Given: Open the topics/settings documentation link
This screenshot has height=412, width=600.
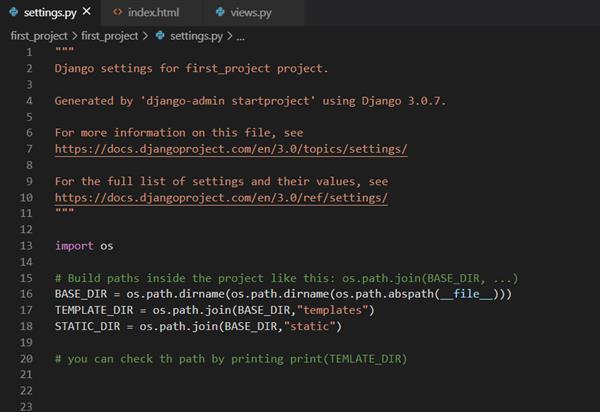Looking at the screenshot, I should (x=230, y=148).
